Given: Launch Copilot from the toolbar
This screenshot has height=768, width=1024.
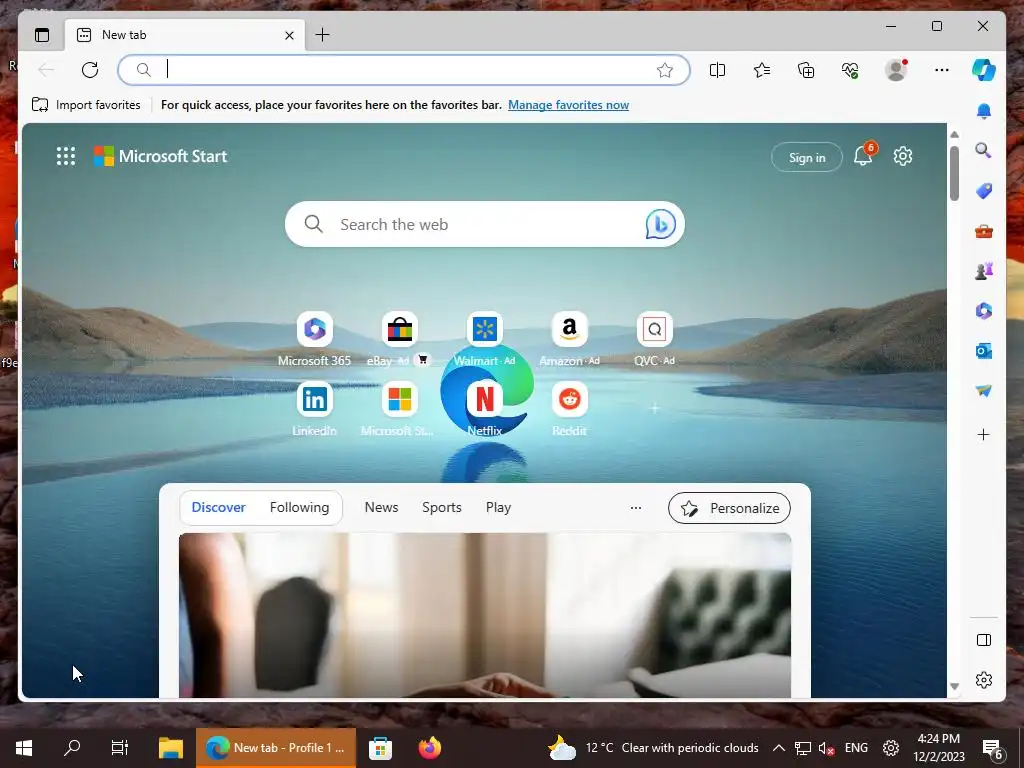Looking at the screenshot, I should pos(984,70).
